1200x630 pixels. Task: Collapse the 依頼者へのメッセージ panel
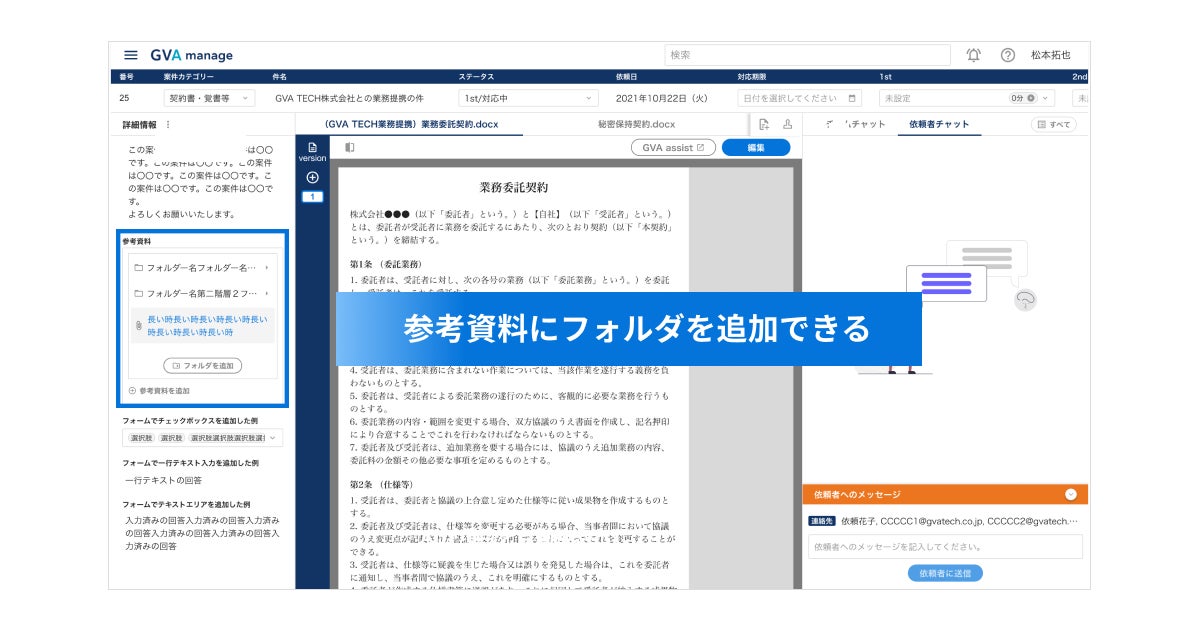pos(1070,494)
